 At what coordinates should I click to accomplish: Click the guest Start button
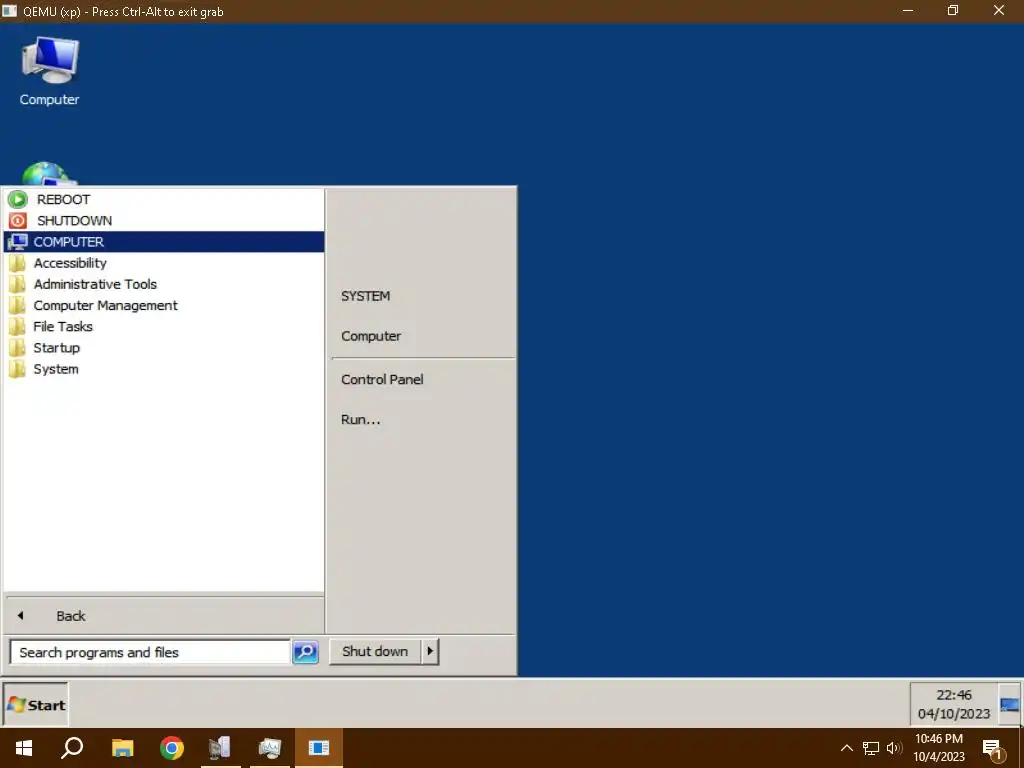pyautogui.click(x=36, y=705)
